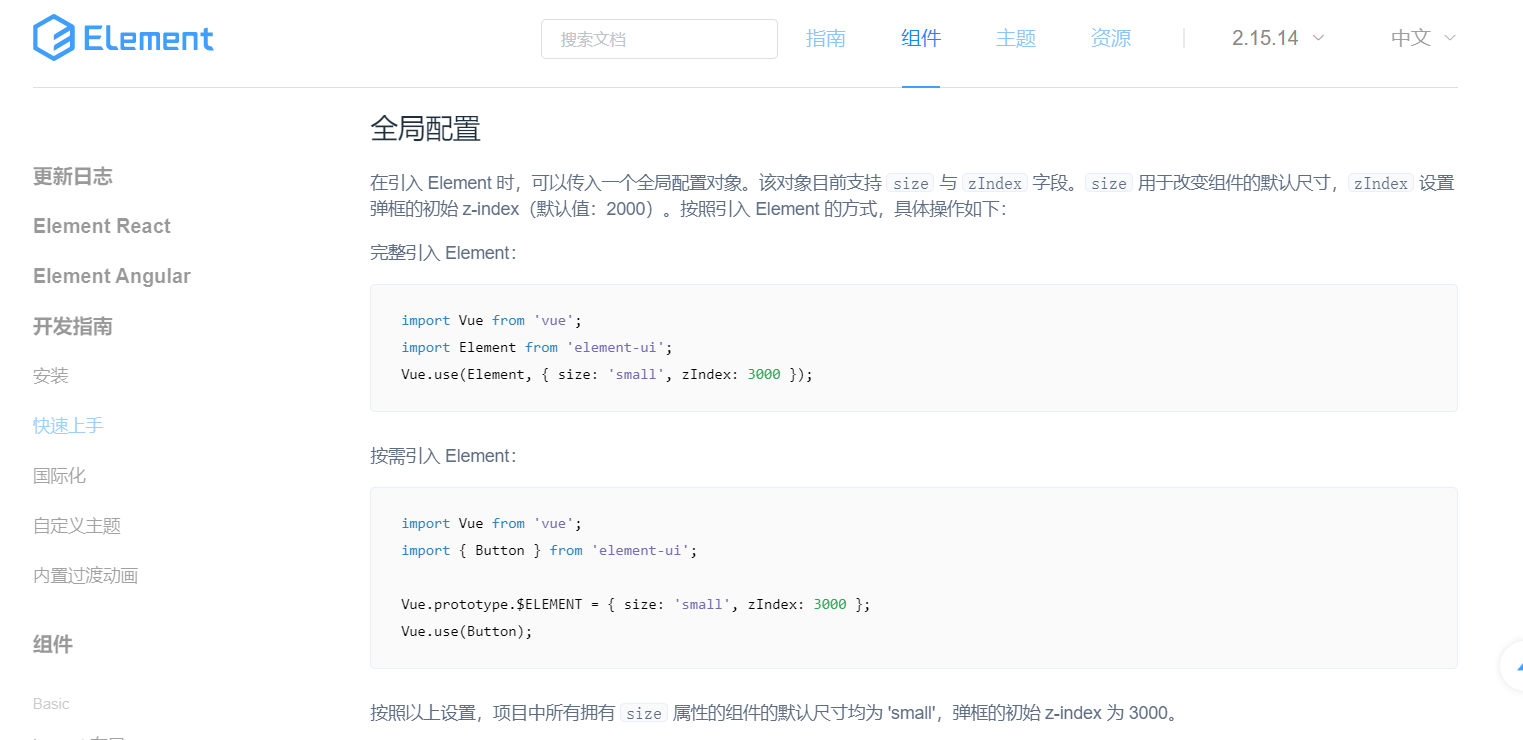Open 更新日志 in the sidebar
The image size is (1523, 740).
click(73, 176)
